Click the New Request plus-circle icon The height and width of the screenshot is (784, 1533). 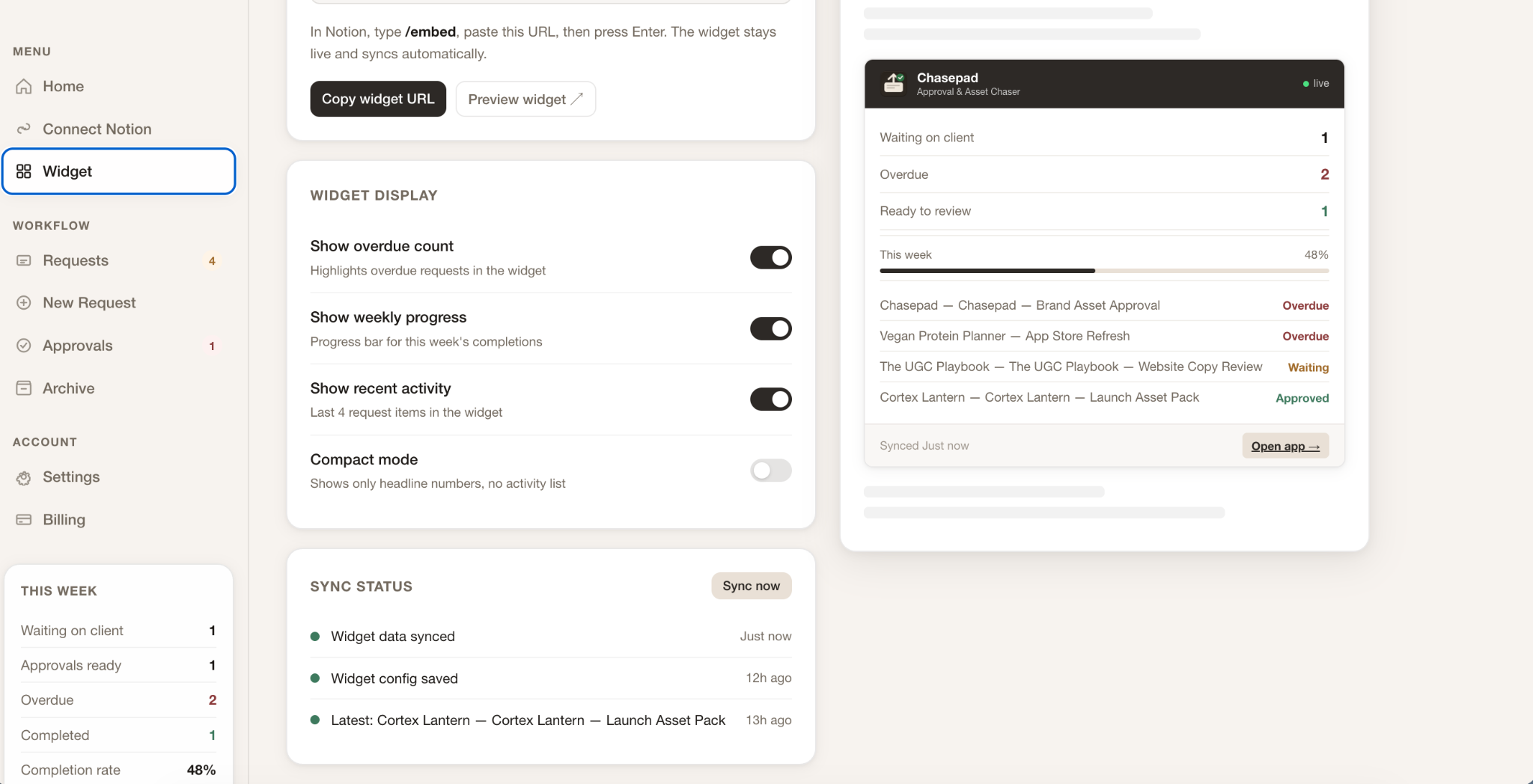[24, 303]
